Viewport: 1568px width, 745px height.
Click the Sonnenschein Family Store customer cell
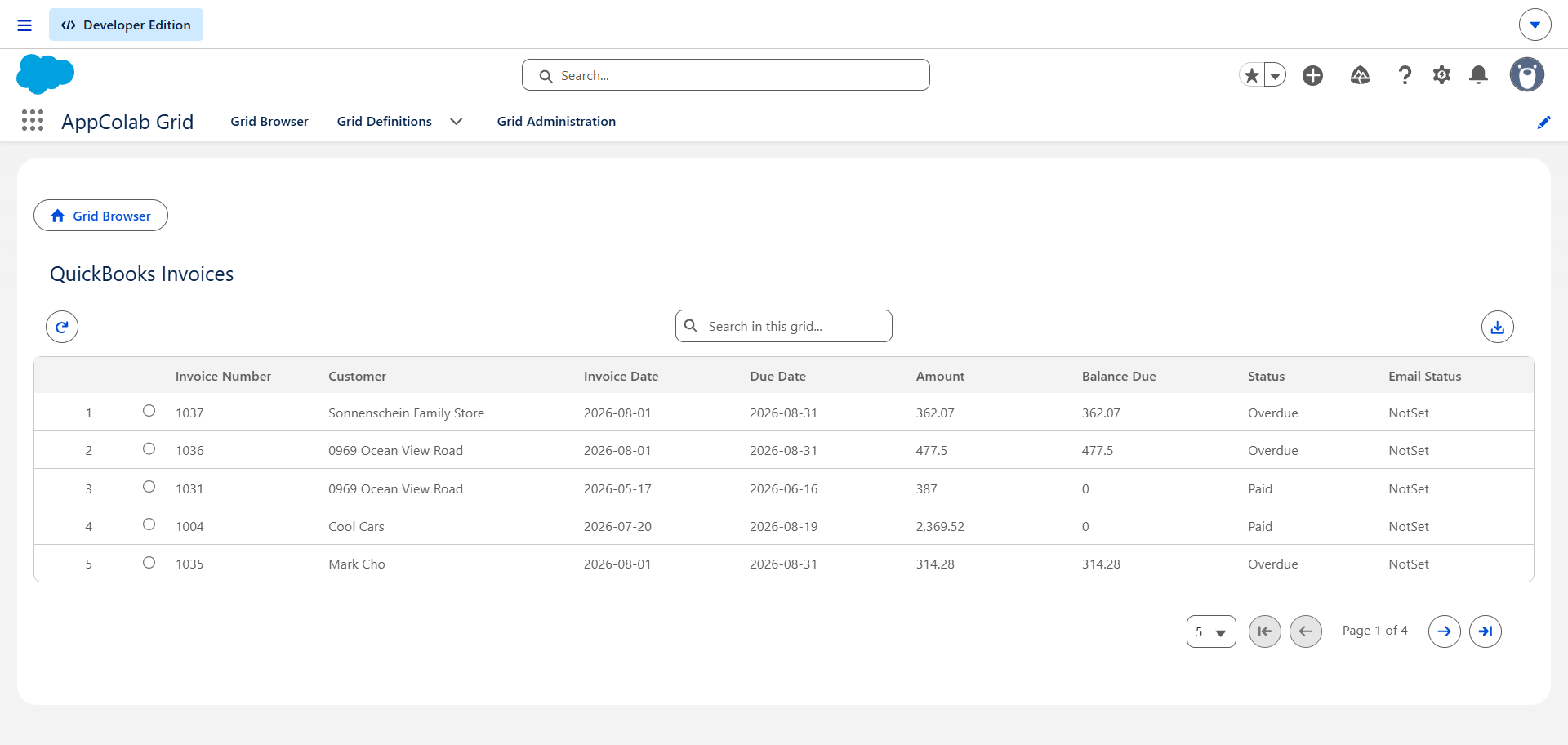click(x=406, y=413)
